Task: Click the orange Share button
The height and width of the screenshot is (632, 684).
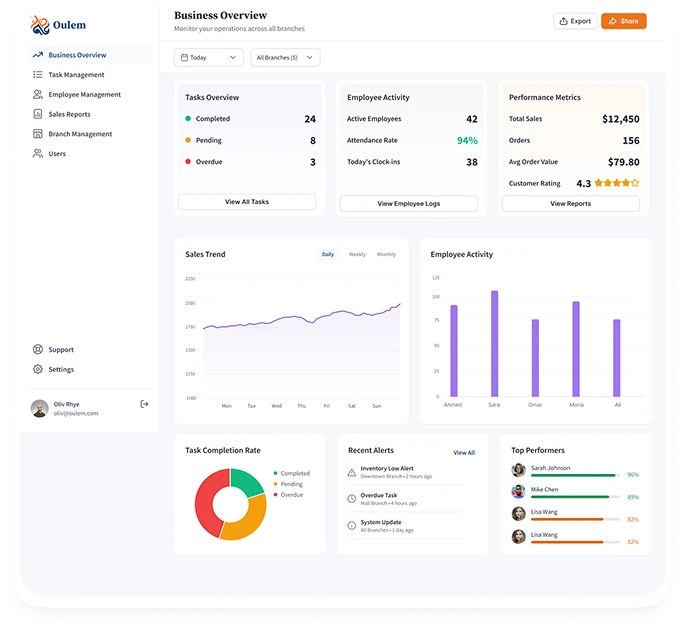Action: click(623, 21)
